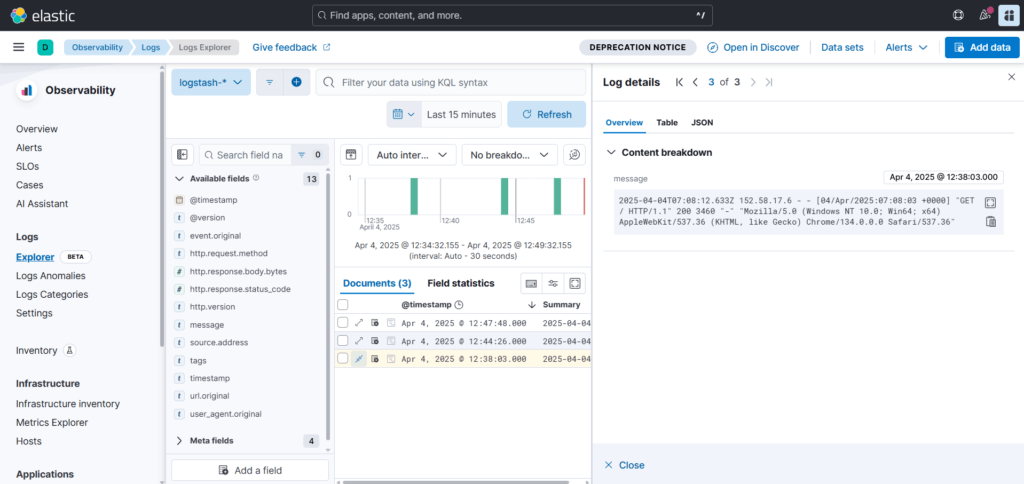Toggle the field list sidebar icon
The width and height of the screenshot is (1024, 484).
click(x=182, y=155)
